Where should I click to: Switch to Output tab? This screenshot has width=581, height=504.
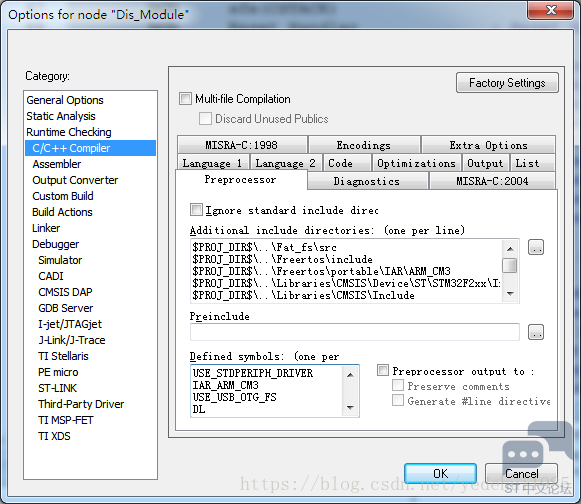485,163
